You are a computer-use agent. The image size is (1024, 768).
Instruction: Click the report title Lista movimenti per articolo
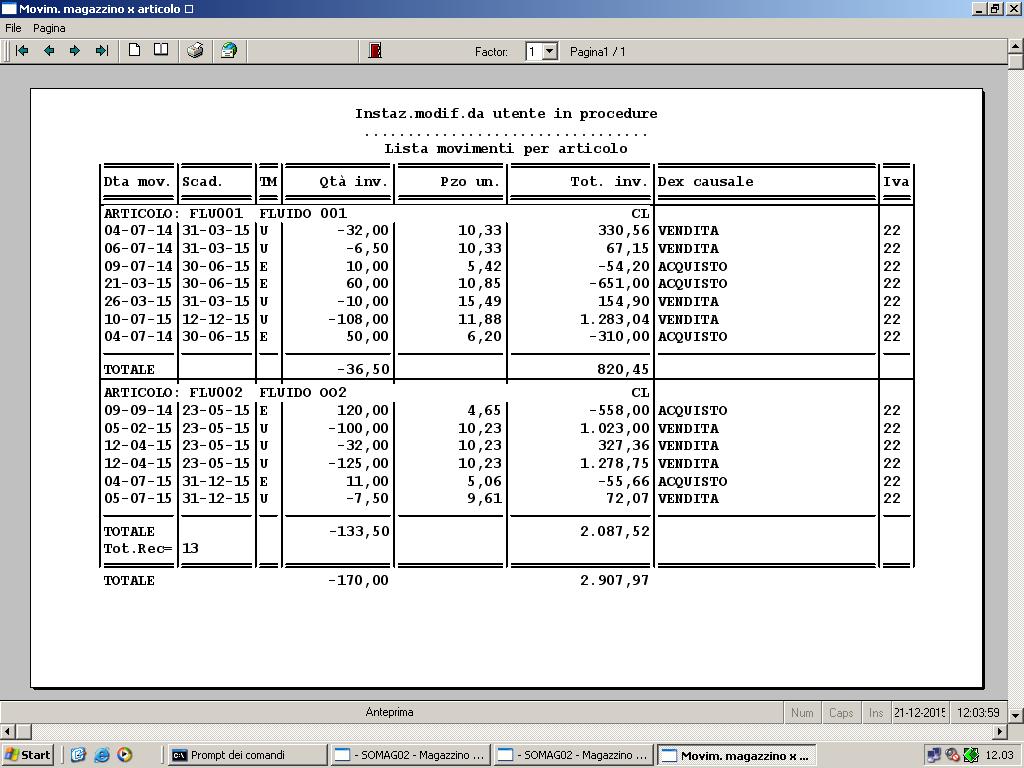[x=505, y=148]
